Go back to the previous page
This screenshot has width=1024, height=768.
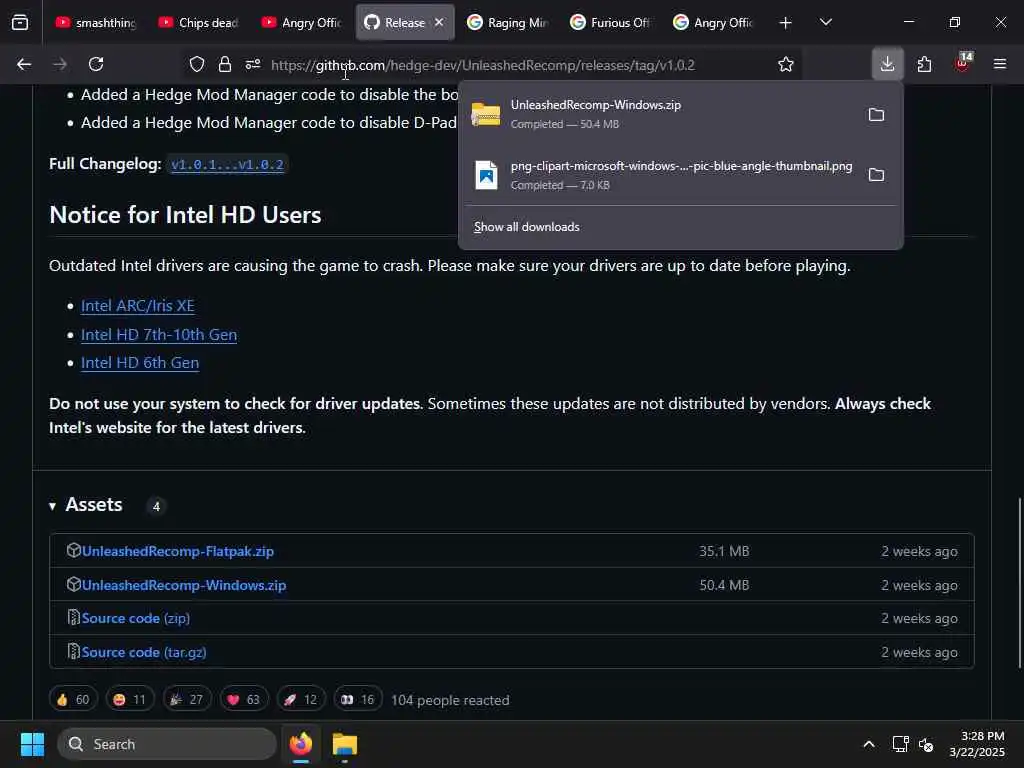(24, 64)
